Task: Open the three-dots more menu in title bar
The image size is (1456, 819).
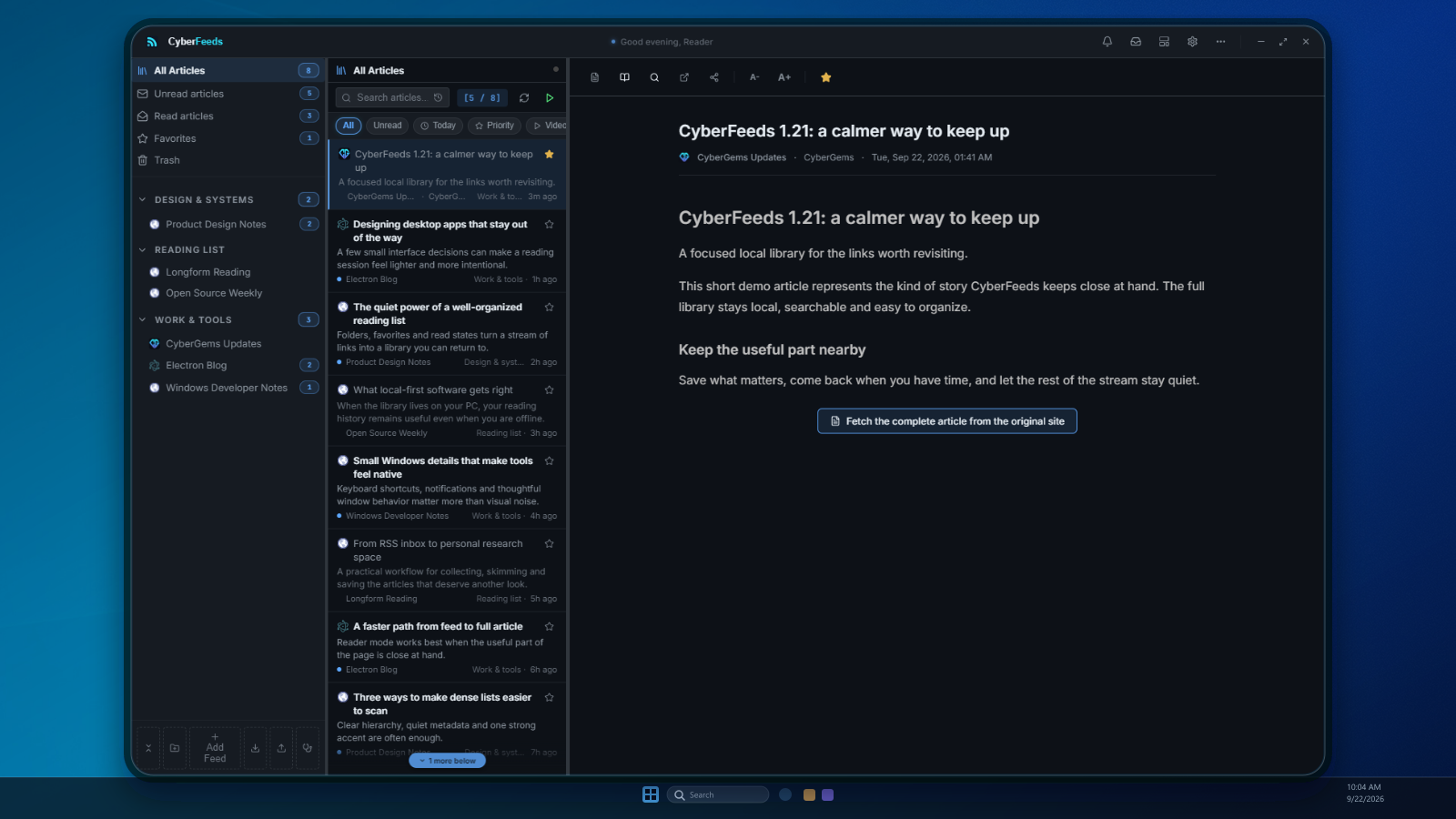Action: click(1220, 42)
